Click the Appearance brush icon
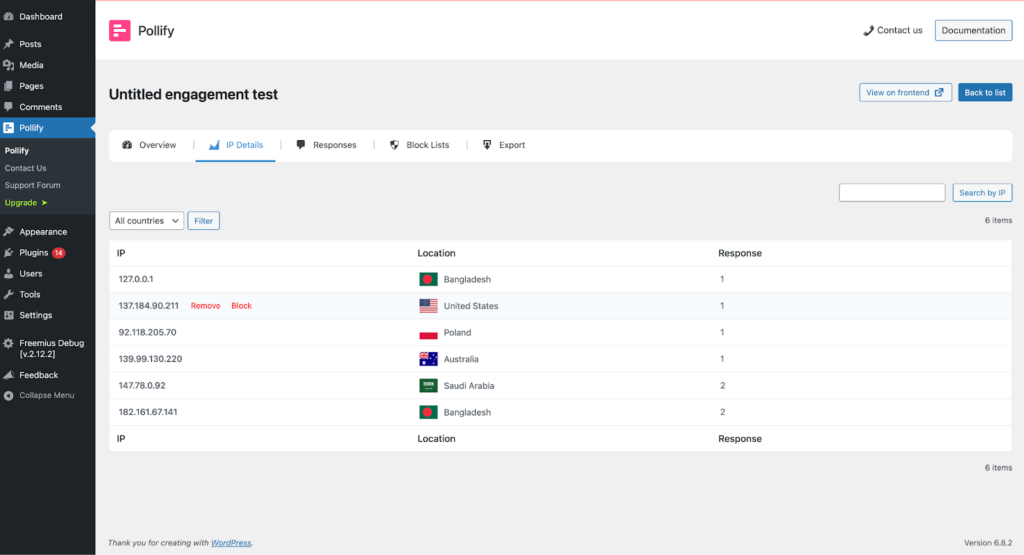 pyautogui.click(x=9, y=232)
